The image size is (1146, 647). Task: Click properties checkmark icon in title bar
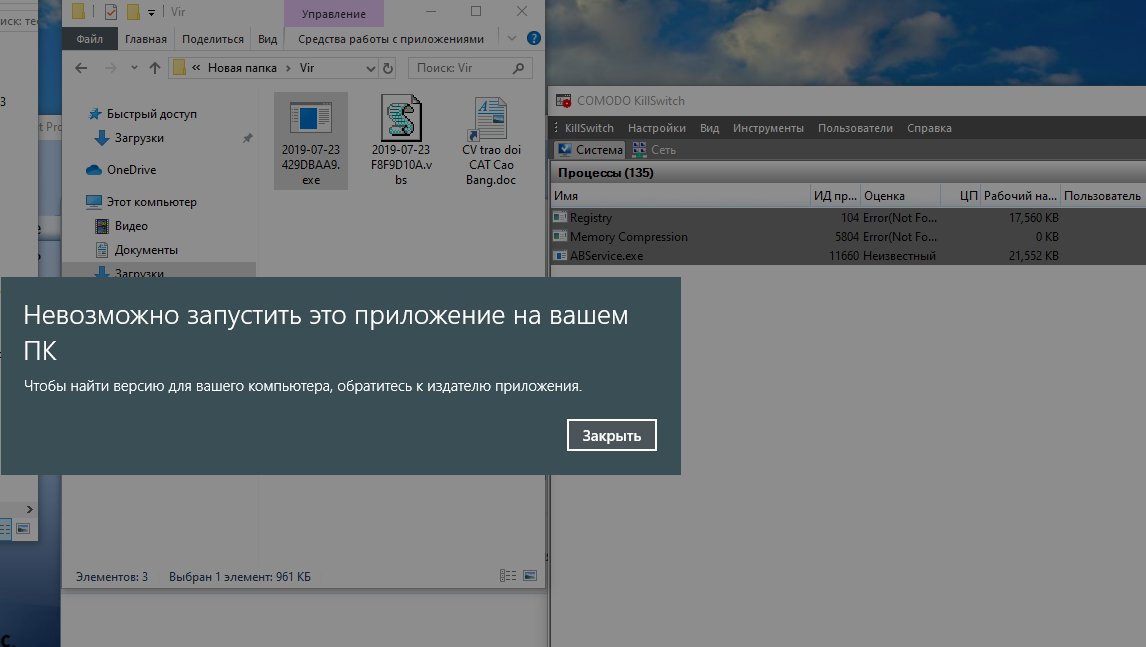coord(111,12)
